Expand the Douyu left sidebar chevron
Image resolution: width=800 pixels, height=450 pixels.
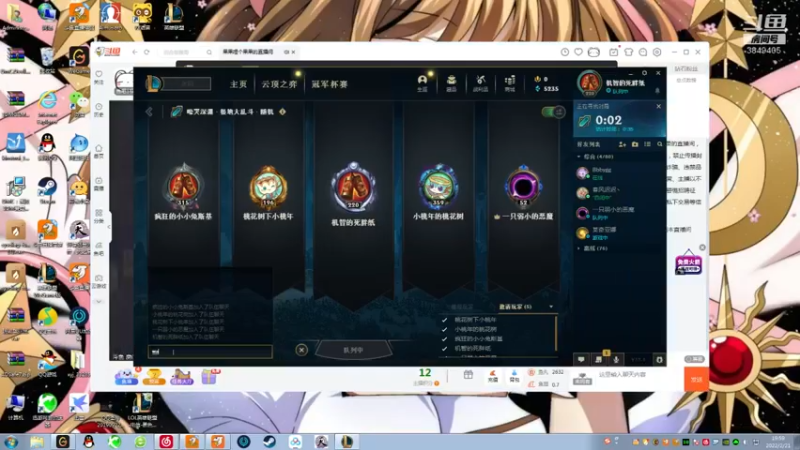(99, 302)
